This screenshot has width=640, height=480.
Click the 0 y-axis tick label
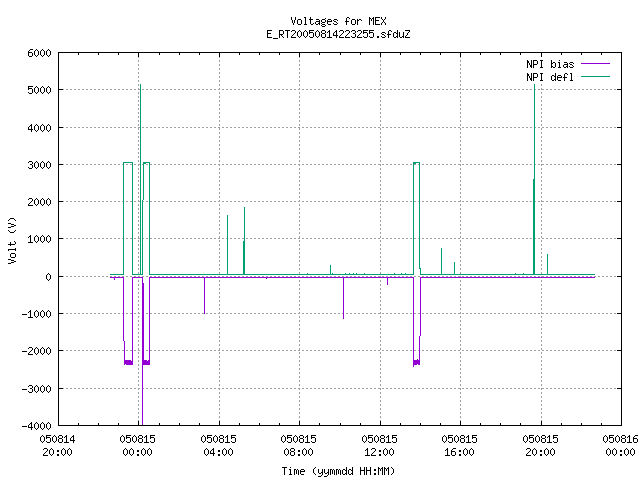(x=49, y=277)
